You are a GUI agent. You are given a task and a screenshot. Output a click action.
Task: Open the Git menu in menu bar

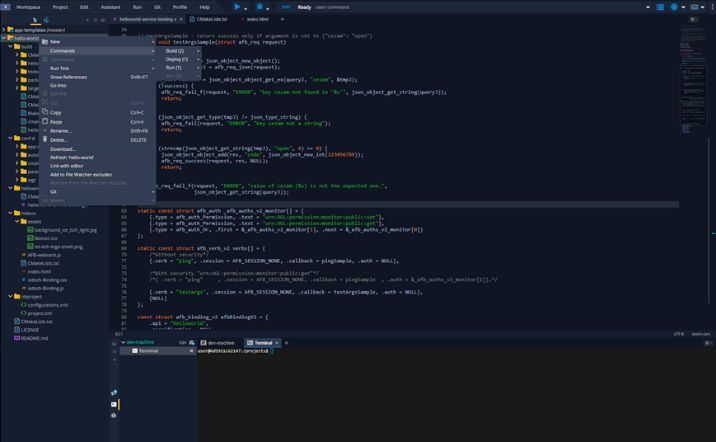click(157, 7)
